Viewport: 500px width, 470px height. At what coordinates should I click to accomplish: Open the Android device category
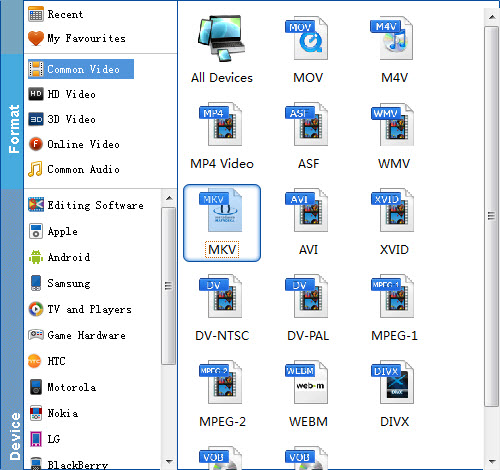[x=59, y=257]
